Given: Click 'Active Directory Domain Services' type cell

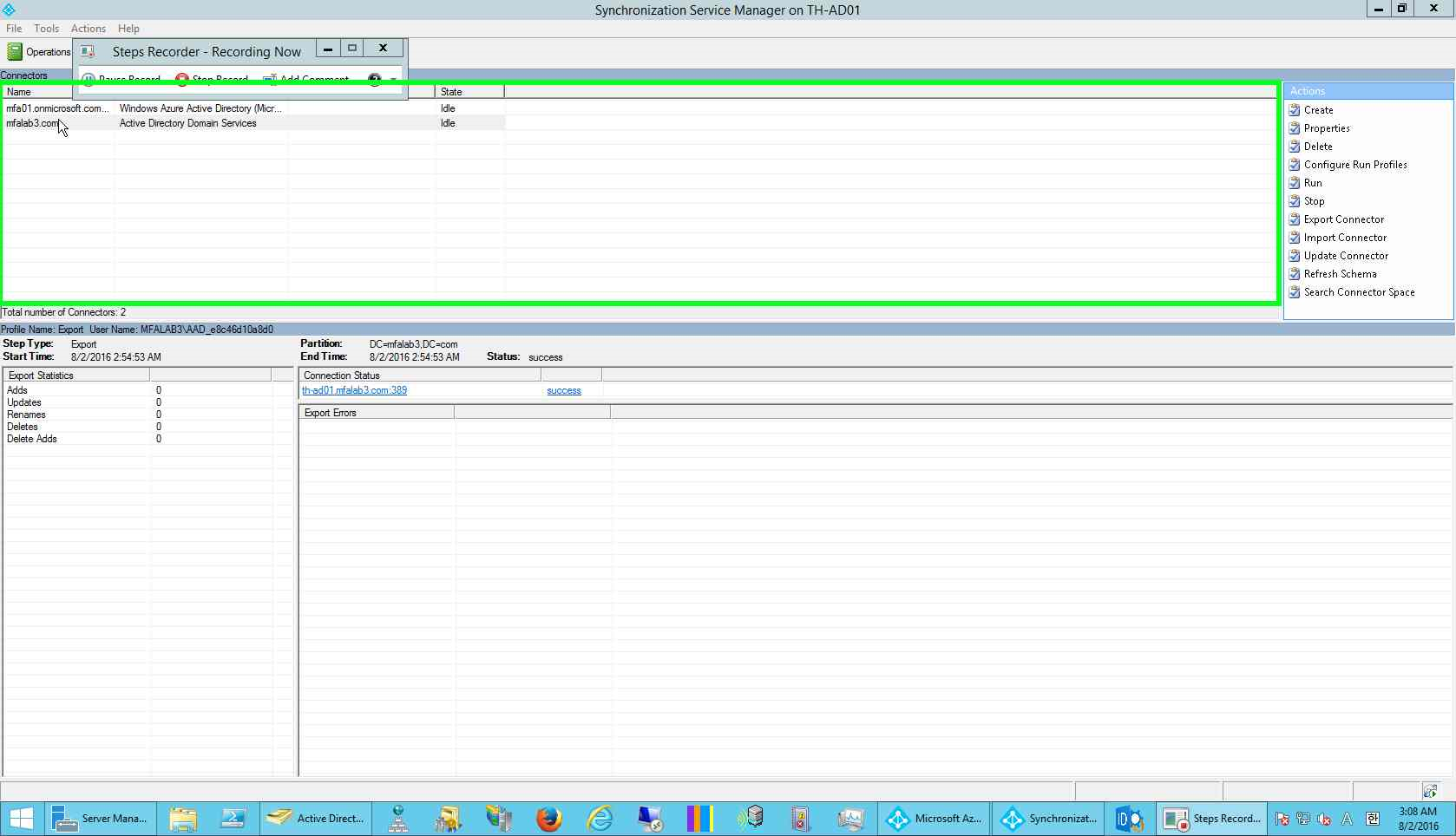Looking at the screenshot, I should (x=187, y=123).
